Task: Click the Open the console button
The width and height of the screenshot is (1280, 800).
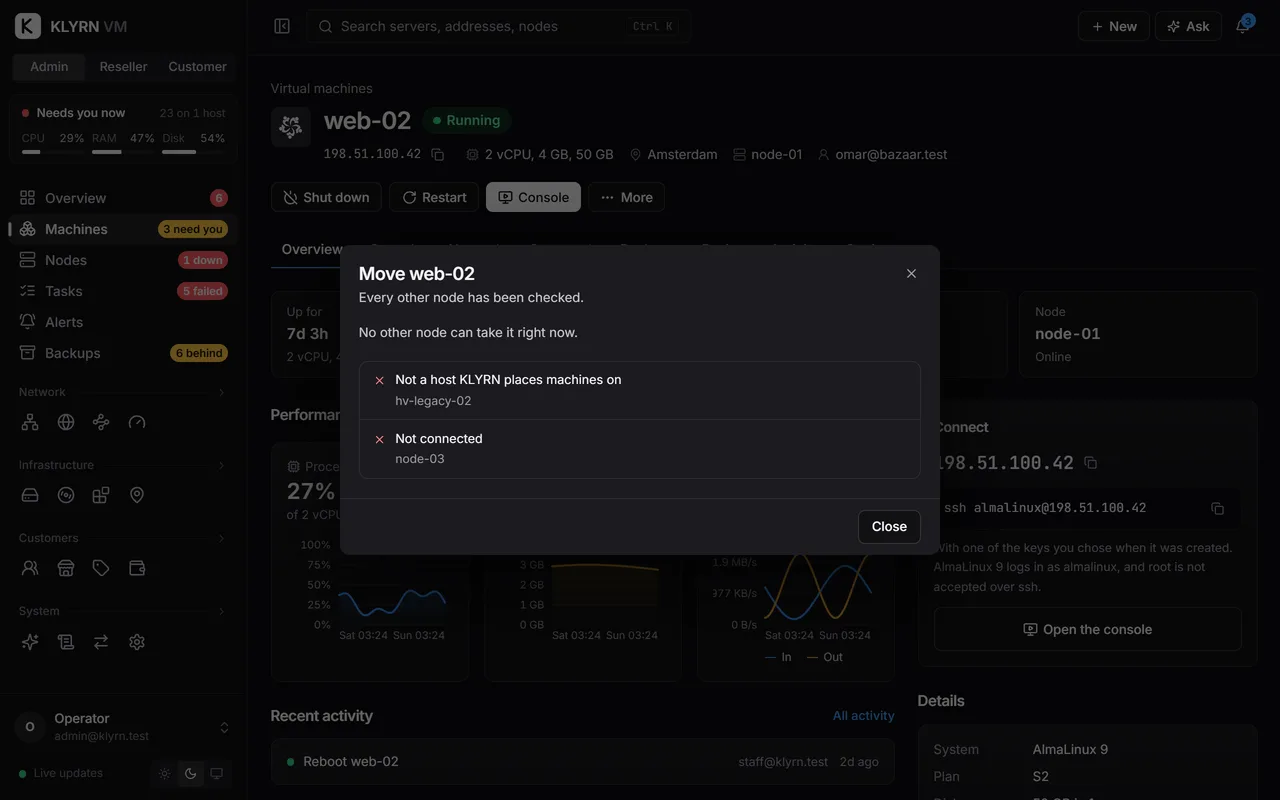Action: [1087, 629]
